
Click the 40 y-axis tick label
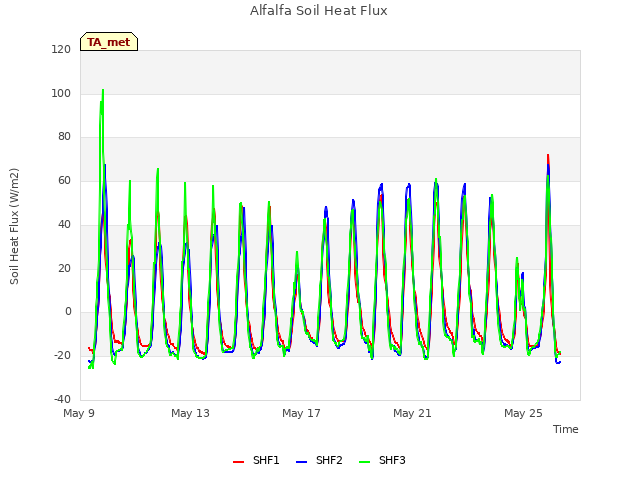coord(64,224)
